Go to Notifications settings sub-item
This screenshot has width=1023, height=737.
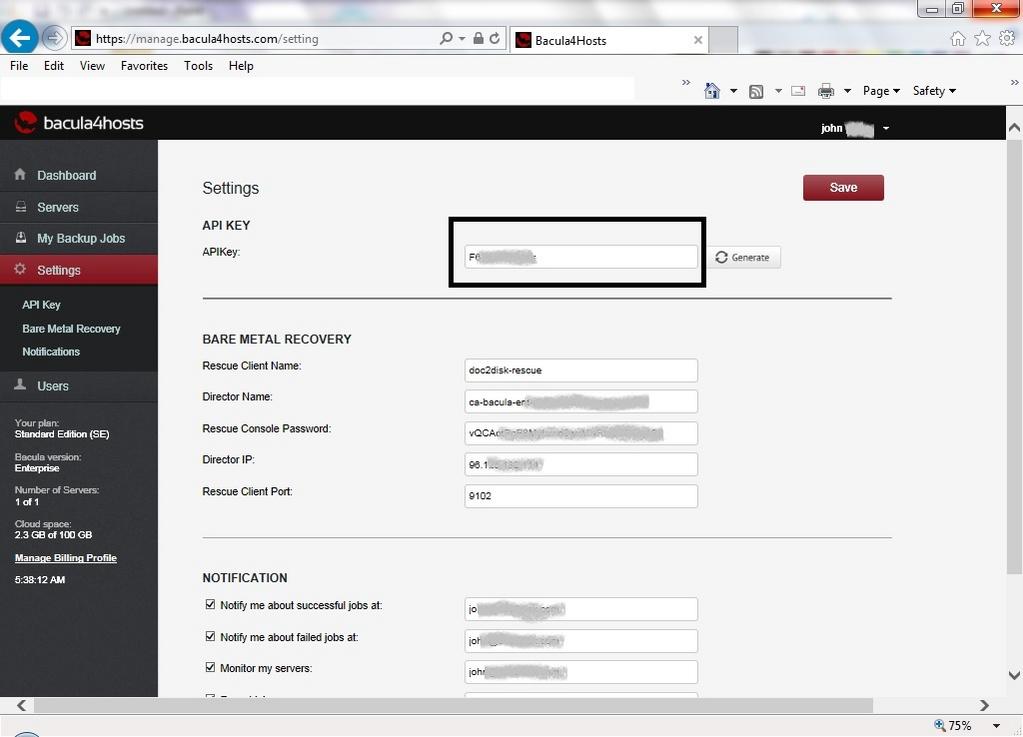[x=51, y=352]
